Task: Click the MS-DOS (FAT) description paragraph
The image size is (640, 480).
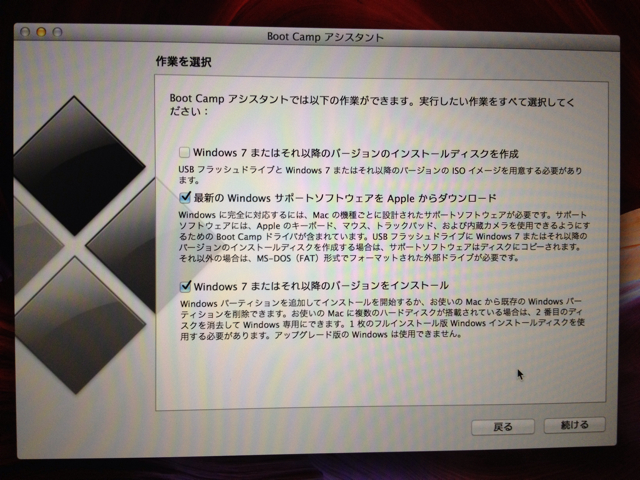Action: point(384,236)
